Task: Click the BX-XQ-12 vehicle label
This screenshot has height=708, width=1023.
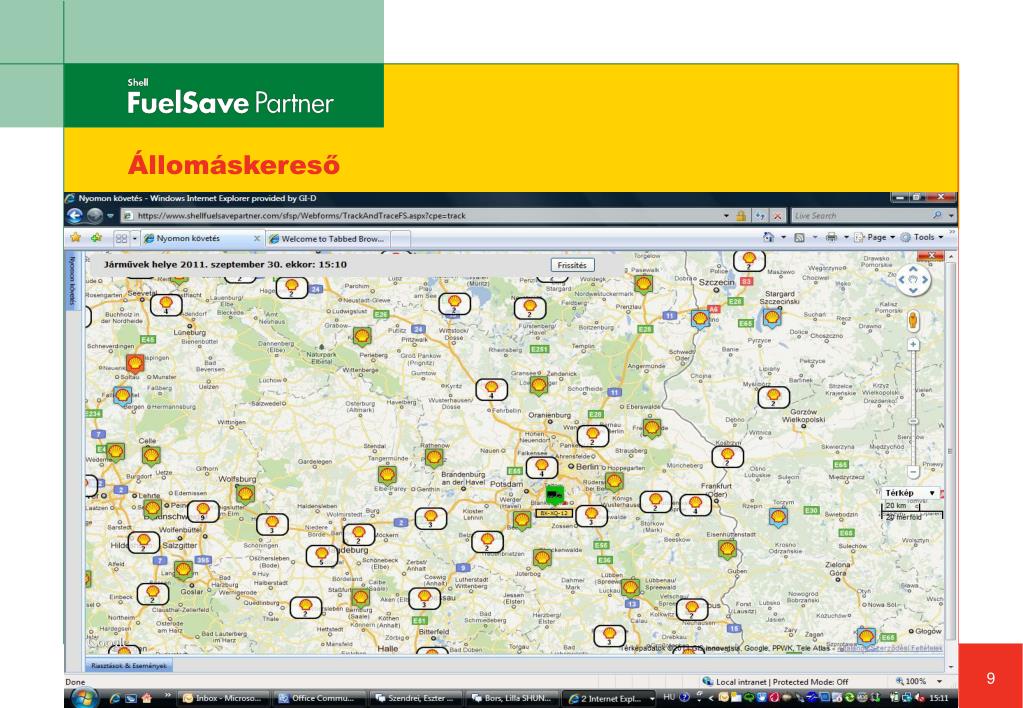Action: (554, 513)
